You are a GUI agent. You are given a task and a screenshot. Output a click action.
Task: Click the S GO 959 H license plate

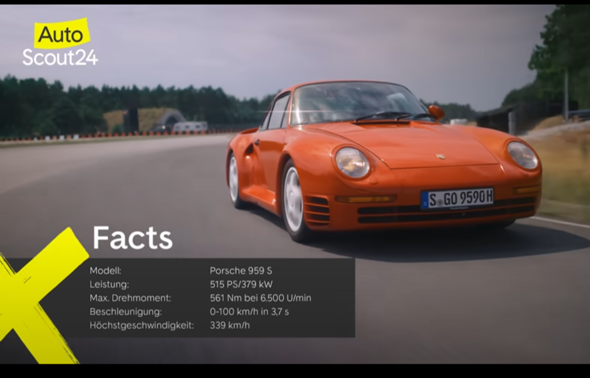point(457,198)
